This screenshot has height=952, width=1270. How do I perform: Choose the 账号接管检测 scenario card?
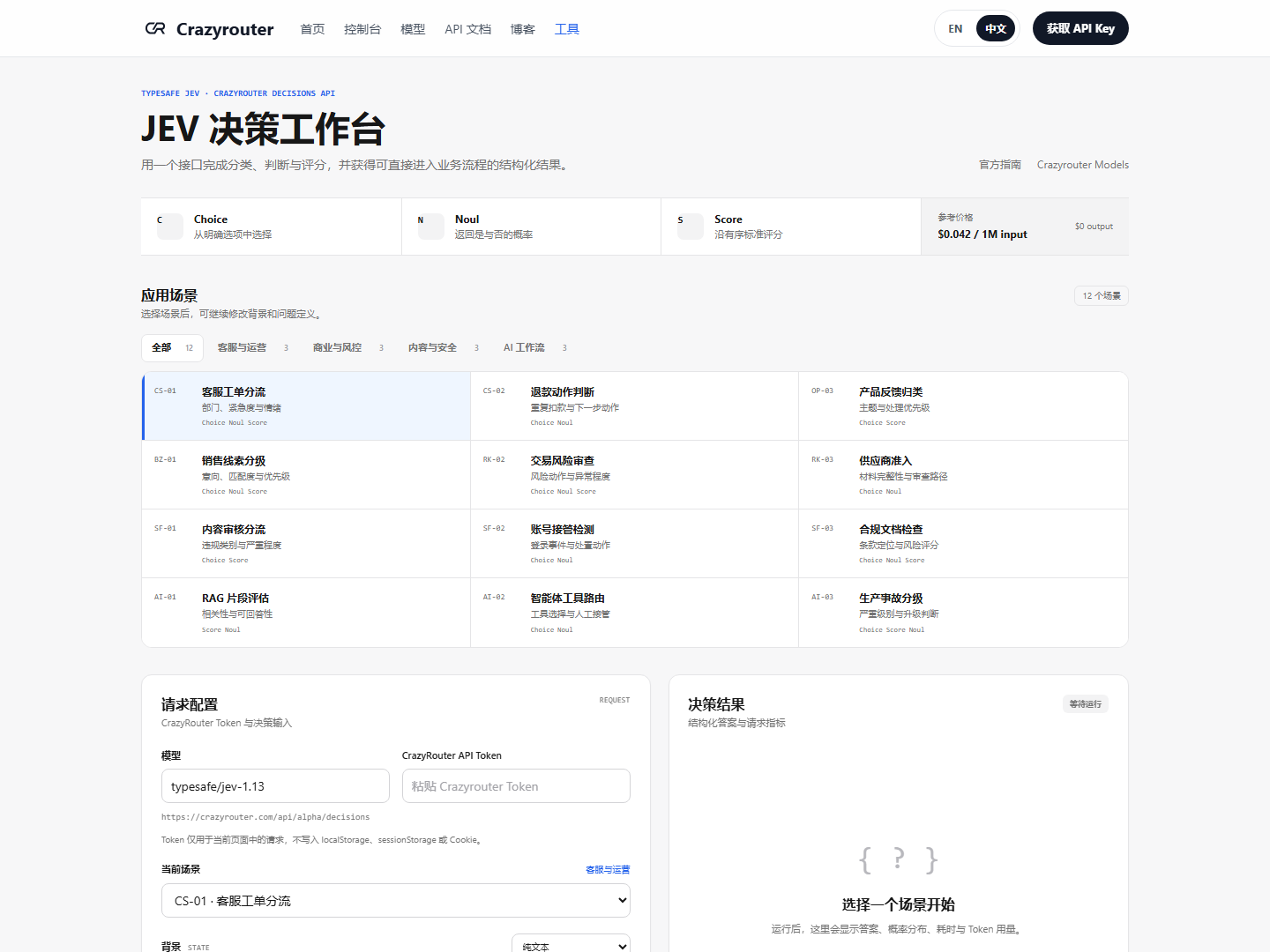coord(634,544)
